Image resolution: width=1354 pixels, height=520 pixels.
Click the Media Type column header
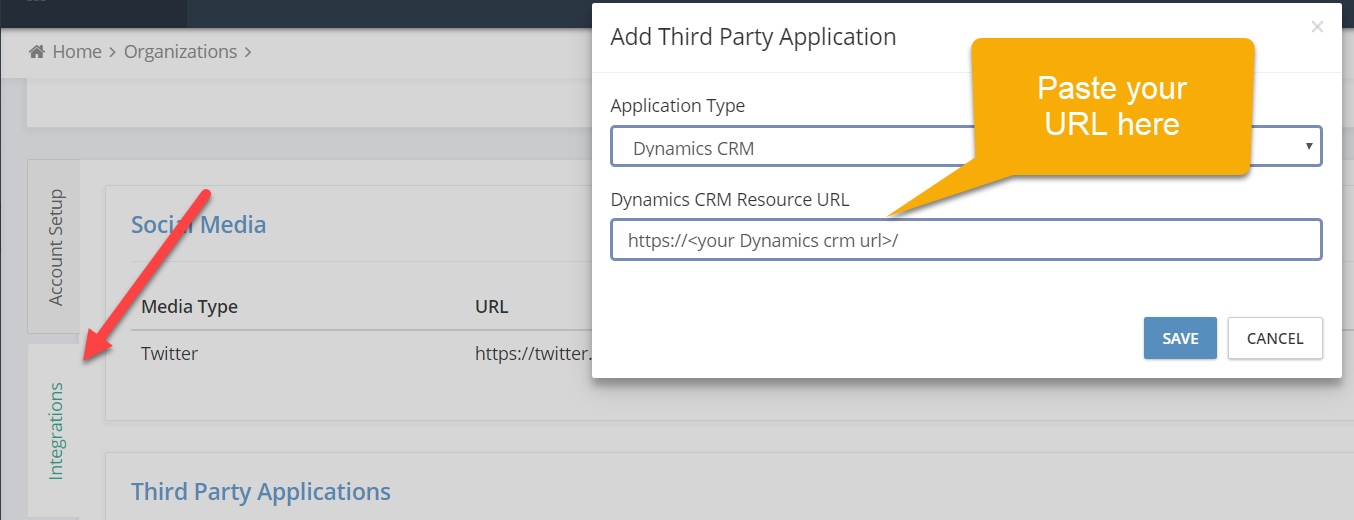[189, 306]
